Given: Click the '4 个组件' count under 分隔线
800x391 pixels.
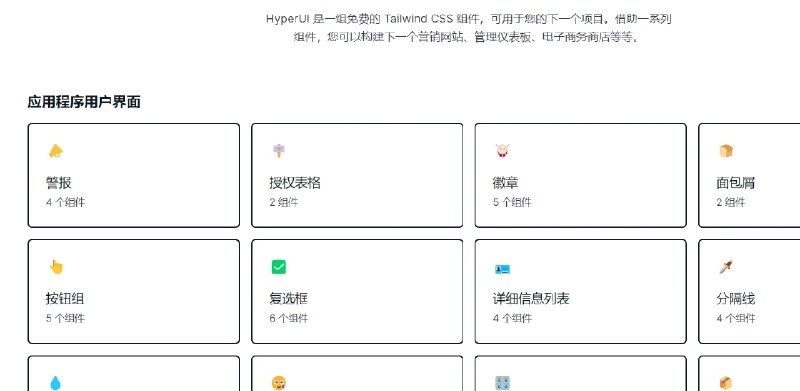Looking at the screenshot, I should point(736,319).
